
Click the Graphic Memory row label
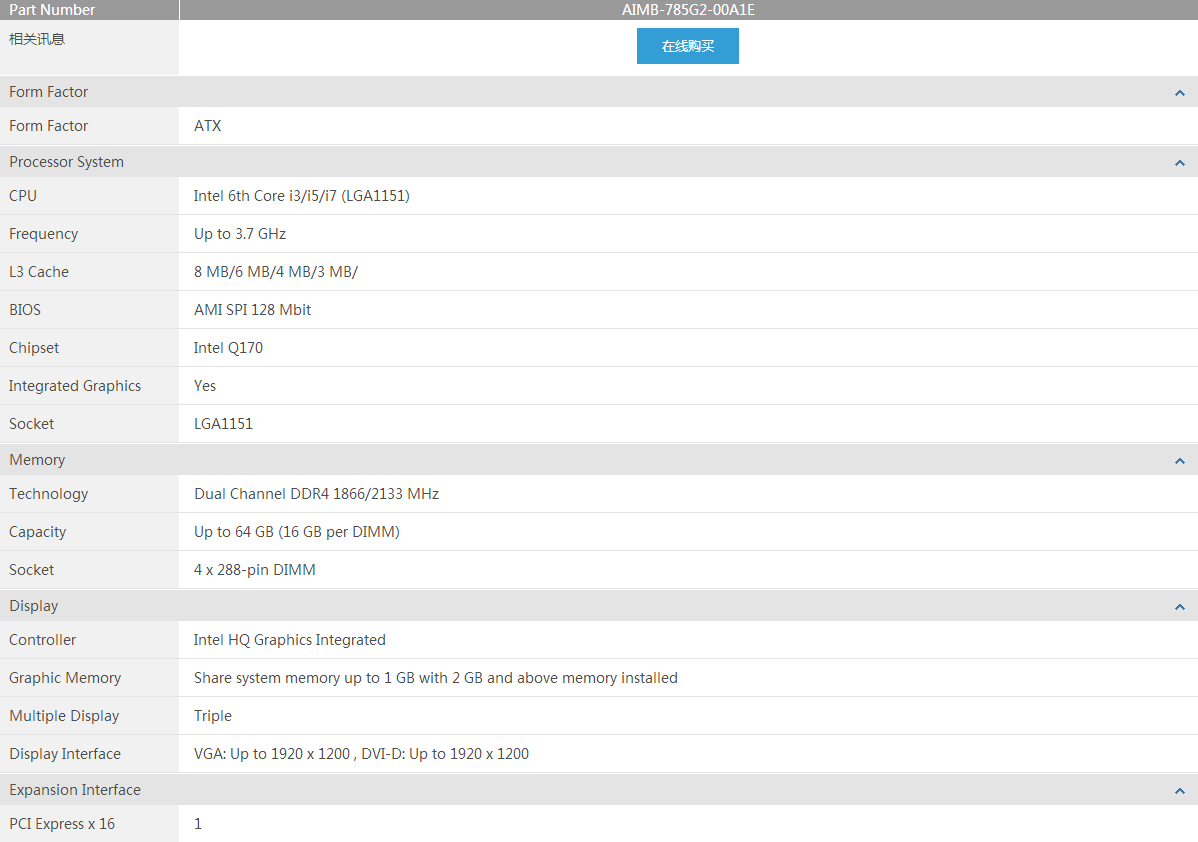pyautogui.click(x=65, y=678)
